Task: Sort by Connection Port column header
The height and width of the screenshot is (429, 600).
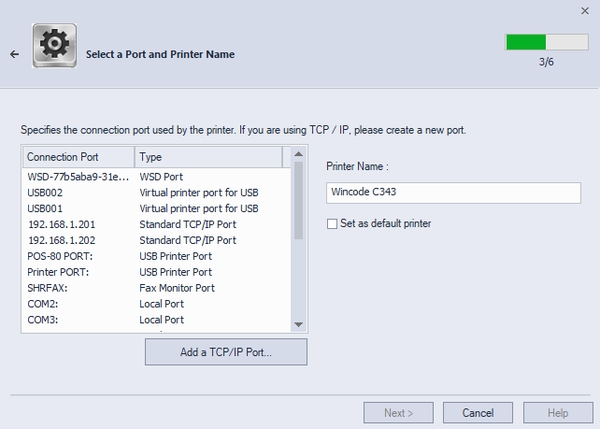Action: pyautogui.click(x=78, y=157)
